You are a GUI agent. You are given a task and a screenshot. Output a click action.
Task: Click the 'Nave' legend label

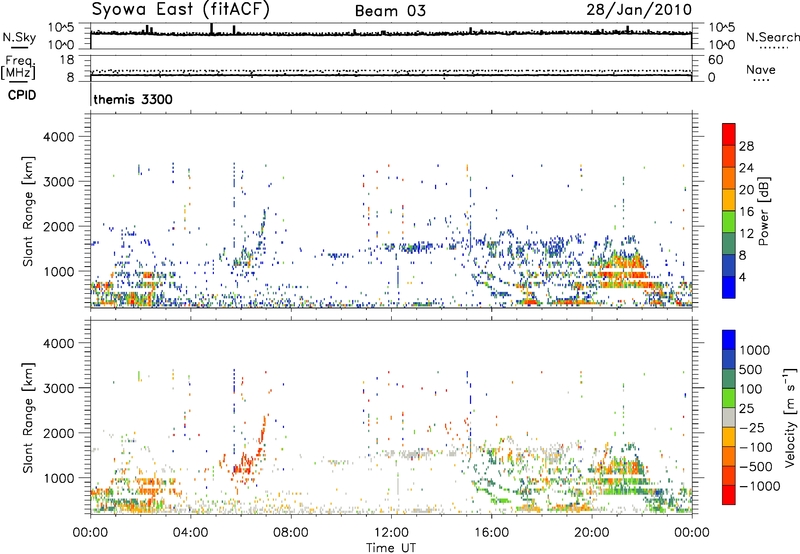[x=761, y=69]
